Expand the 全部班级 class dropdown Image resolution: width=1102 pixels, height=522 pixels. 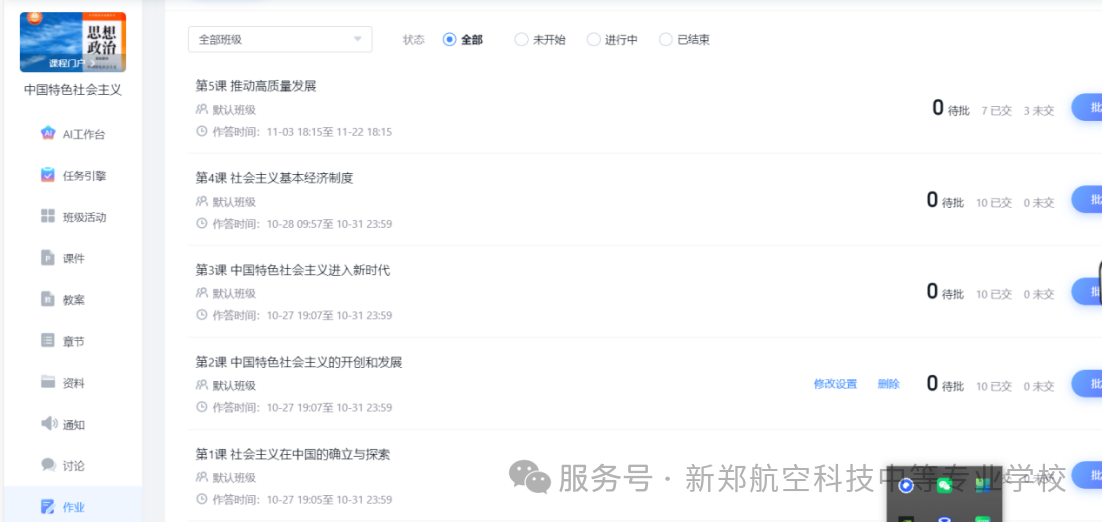click(280, 39)
